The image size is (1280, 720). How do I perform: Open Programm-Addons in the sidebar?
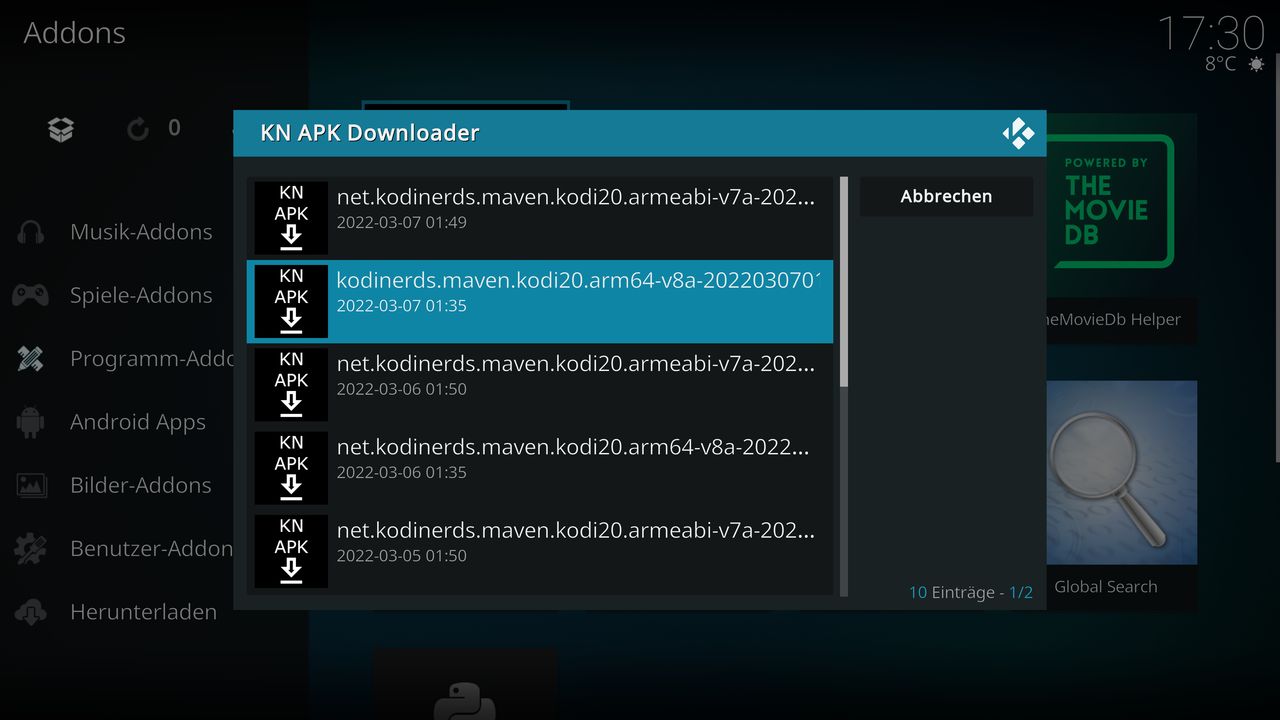(151, 358)
